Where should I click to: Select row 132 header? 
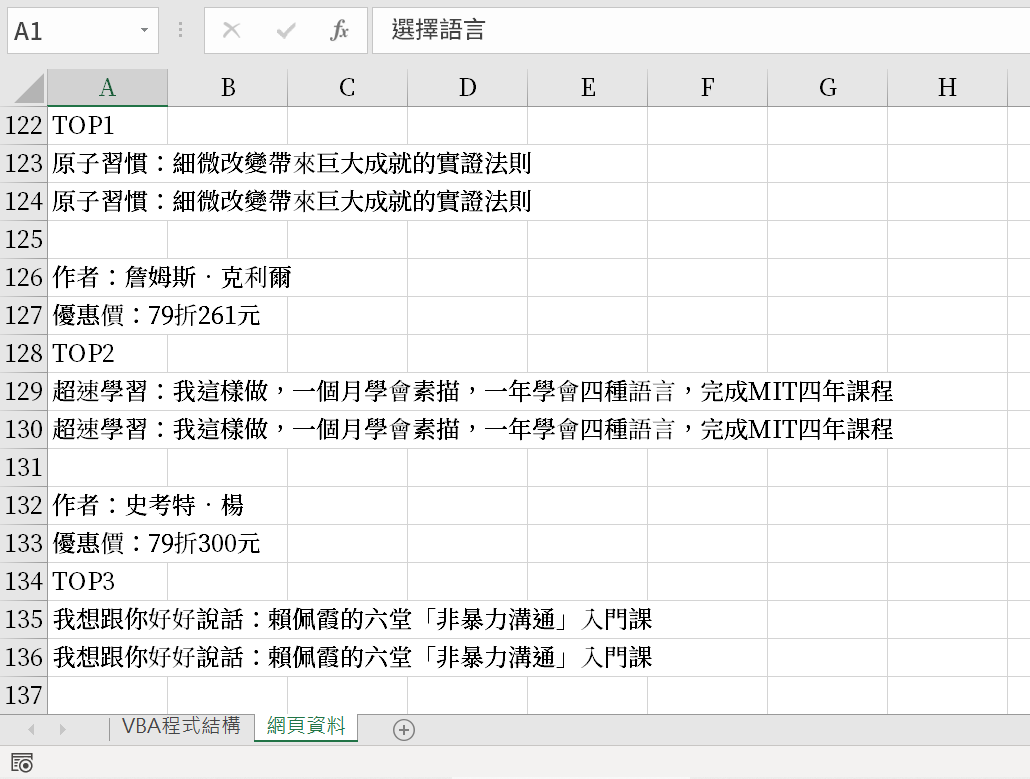(24, 505)
